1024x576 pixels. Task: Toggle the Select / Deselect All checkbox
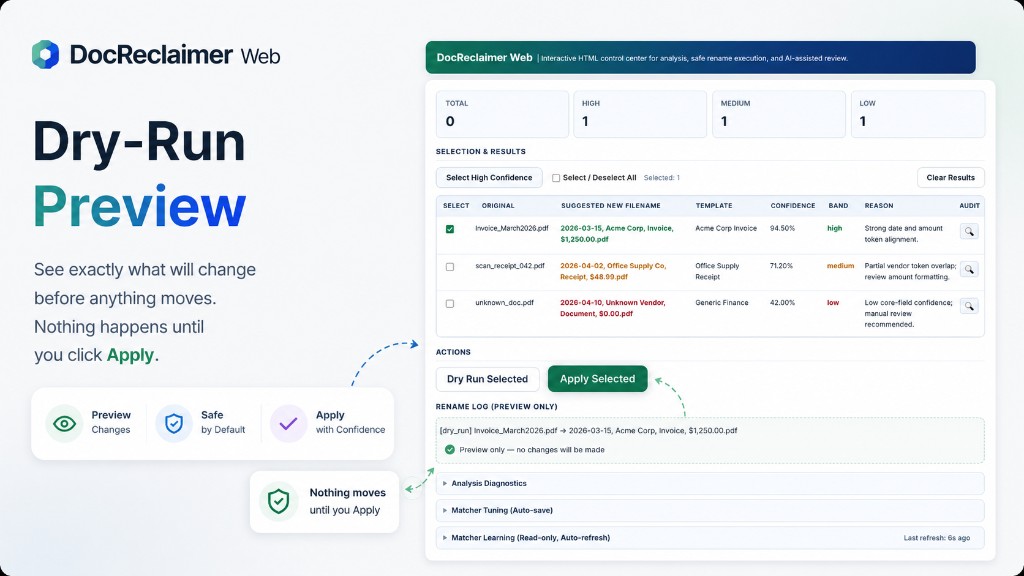point(556,178)
